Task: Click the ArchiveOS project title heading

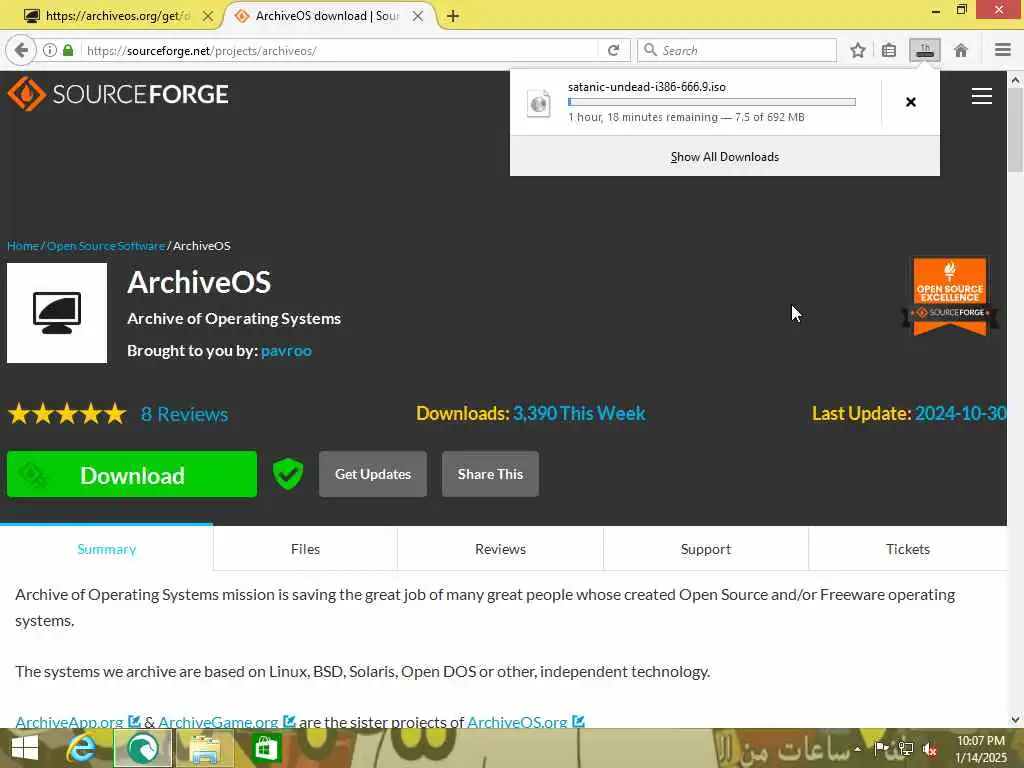Action: [199, 282]
